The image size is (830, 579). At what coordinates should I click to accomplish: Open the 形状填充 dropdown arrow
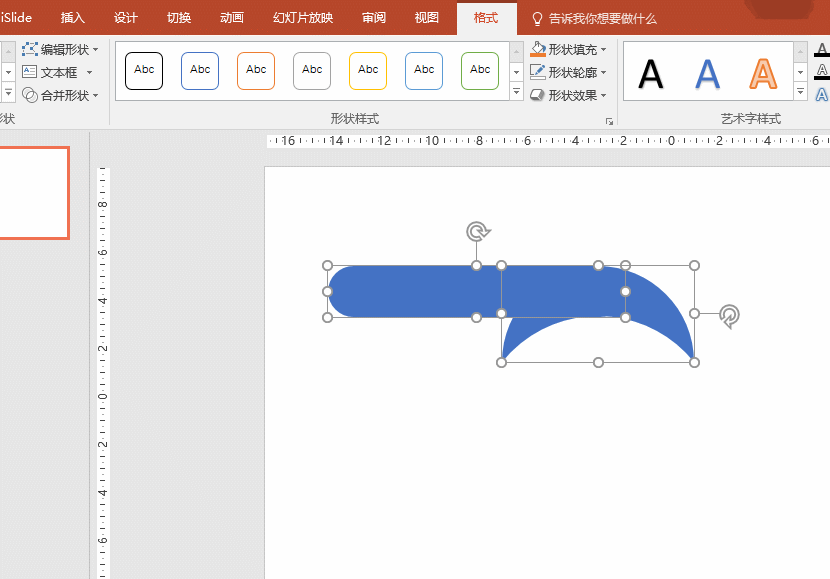click(604, 49)
